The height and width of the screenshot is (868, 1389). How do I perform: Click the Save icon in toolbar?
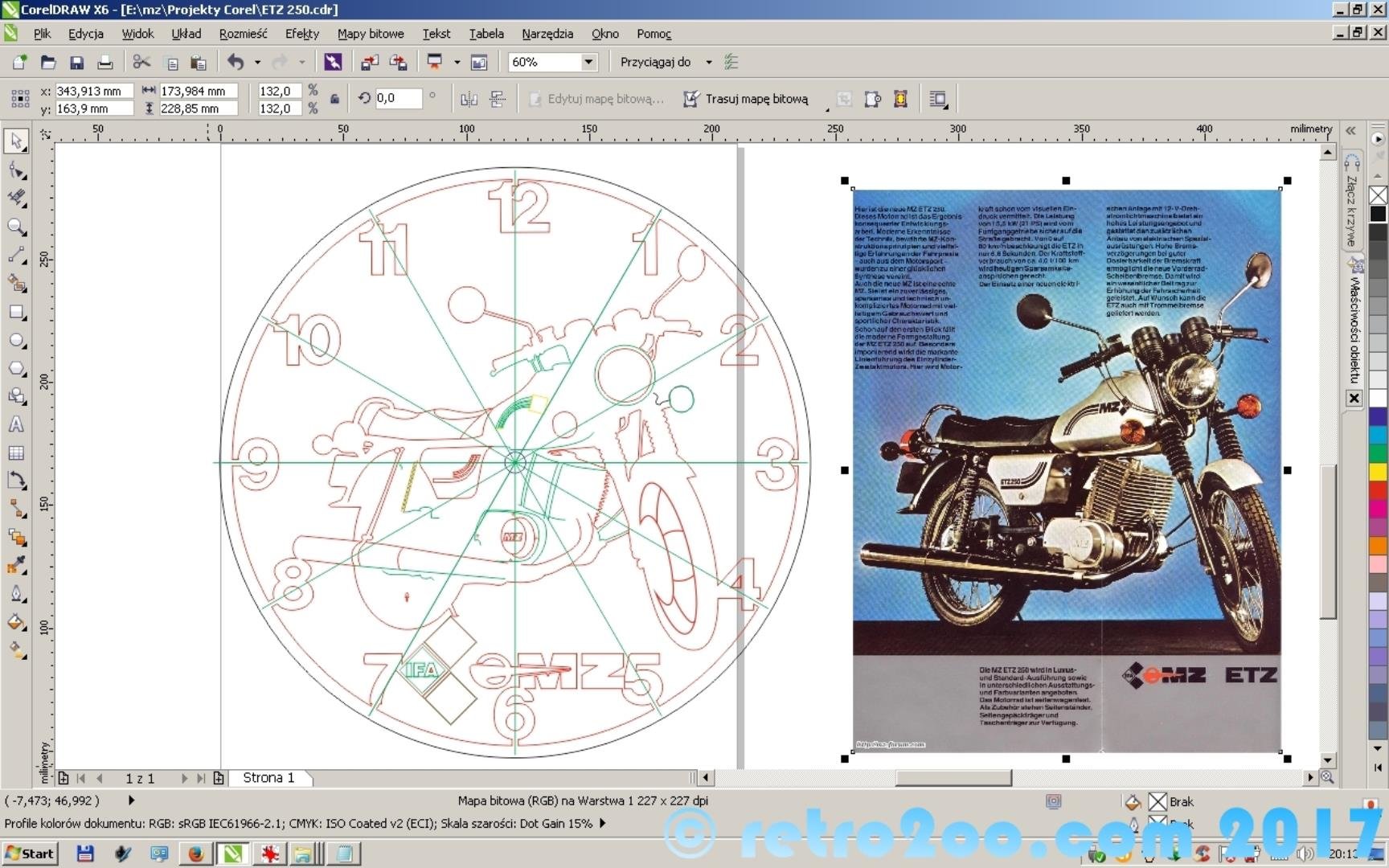(76, 63)
